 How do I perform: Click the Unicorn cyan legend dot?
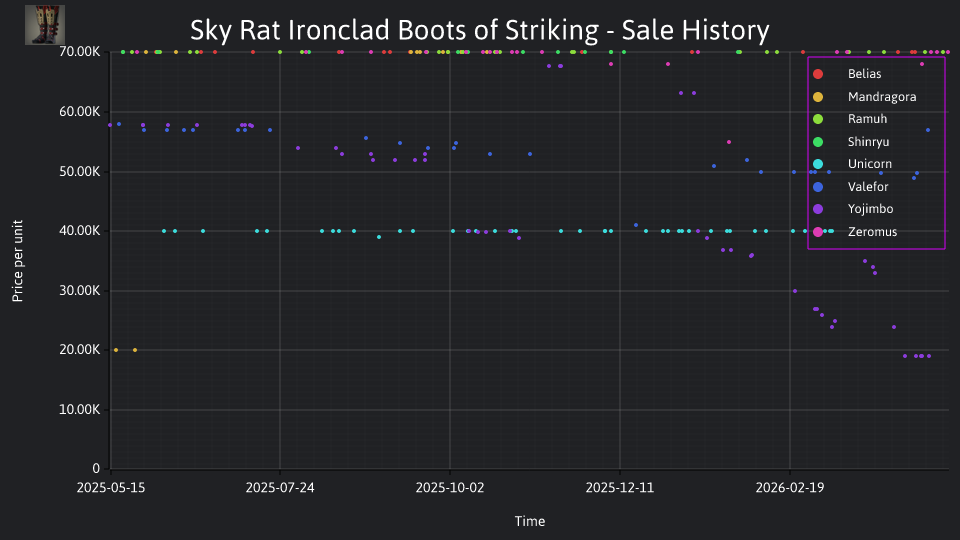pyautogui.click(x=818, y=164)
